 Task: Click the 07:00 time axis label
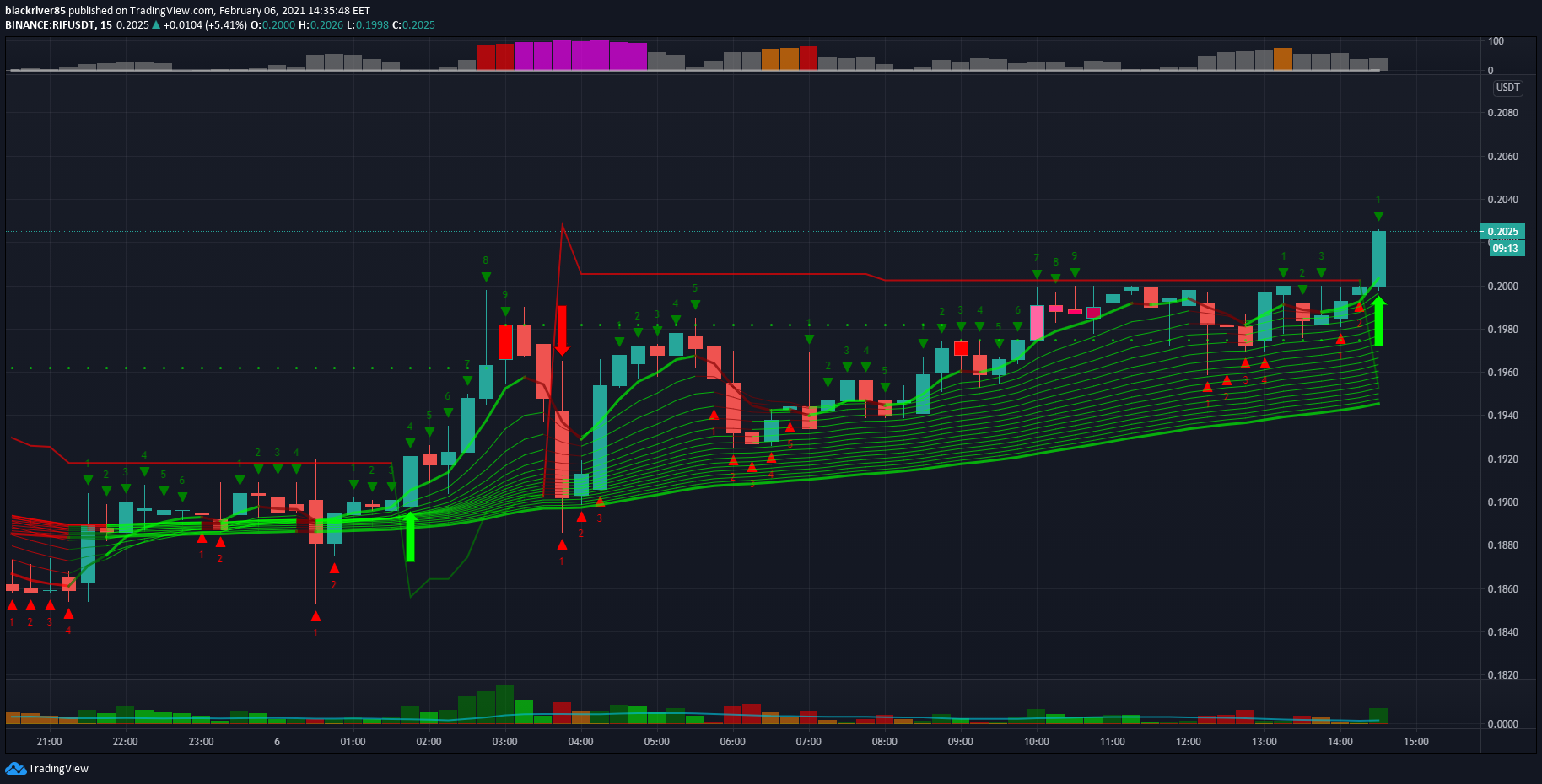(x=808, y=742)
